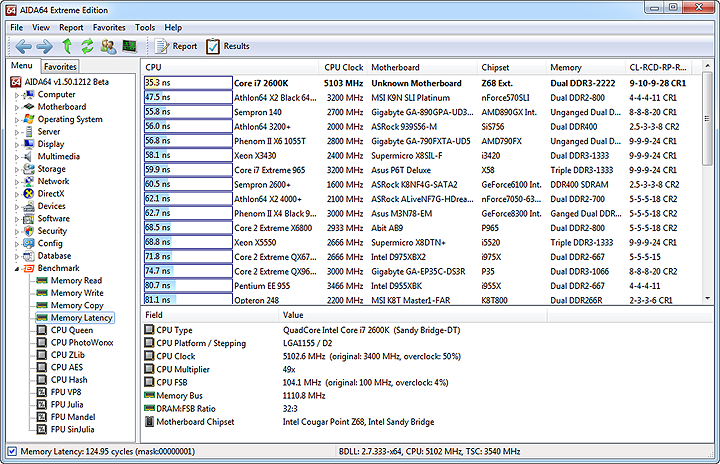Toggle the status bar Memory Latency checkbox
This screenshot has height=464, width=720.
pyautogui.click(x=12, y=452)
